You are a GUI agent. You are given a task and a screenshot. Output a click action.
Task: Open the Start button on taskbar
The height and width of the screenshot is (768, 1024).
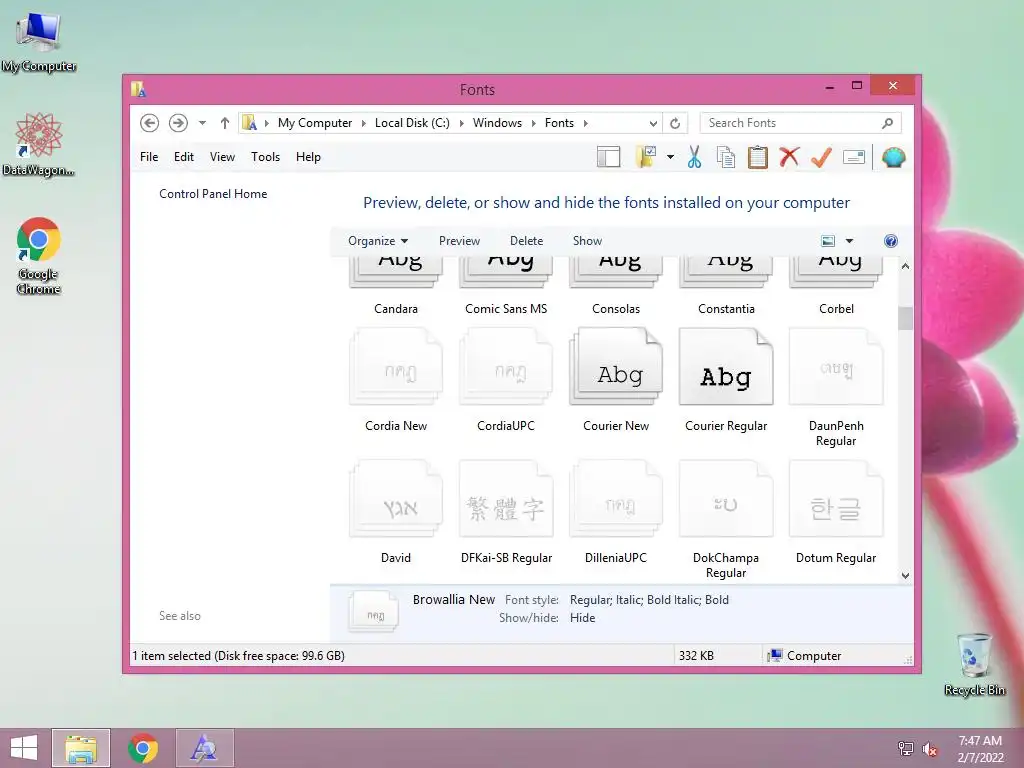(x=24, y=748)
